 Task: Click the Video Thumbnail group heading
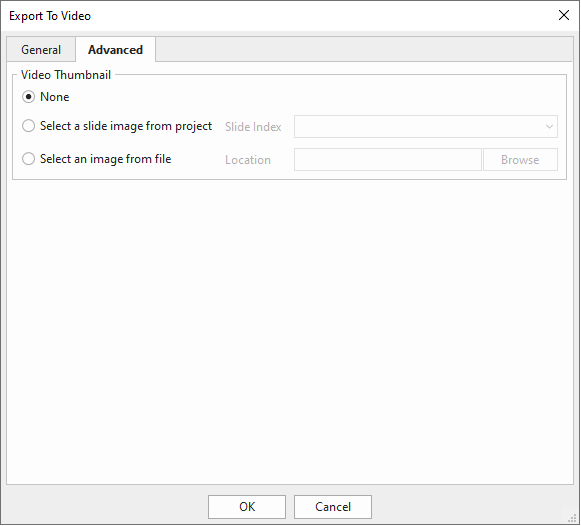[x=66, y=75]
